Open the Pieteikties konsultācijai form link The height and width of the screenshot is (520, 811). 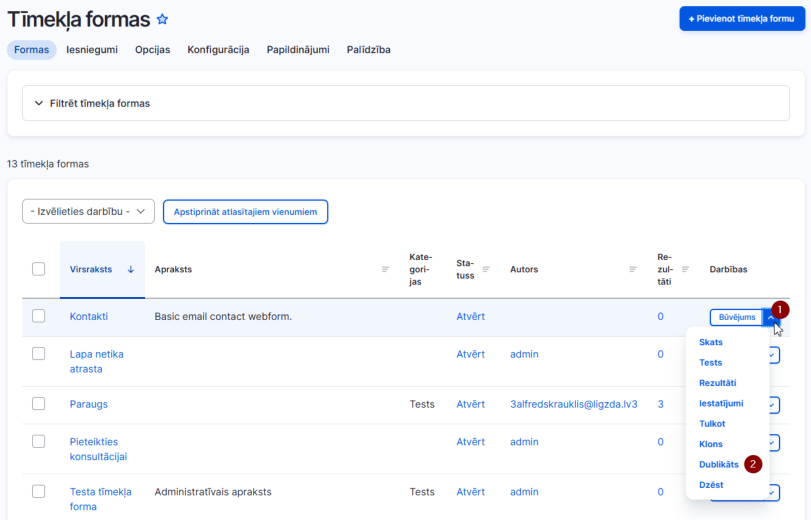98,449
